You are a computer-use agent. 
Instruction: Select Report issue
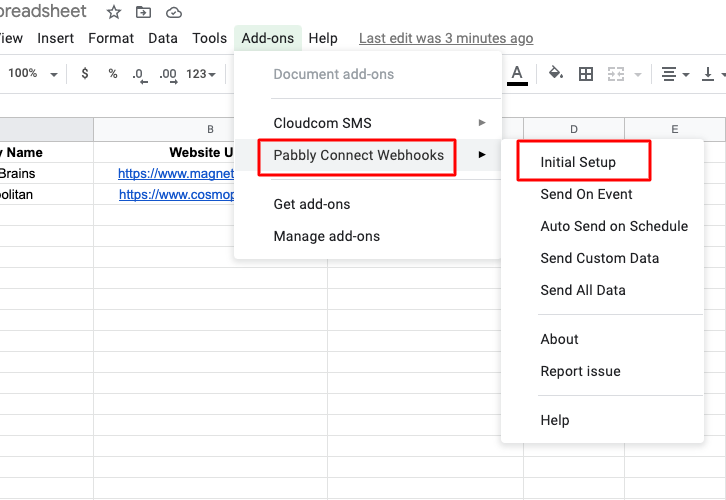coord(602,371)
